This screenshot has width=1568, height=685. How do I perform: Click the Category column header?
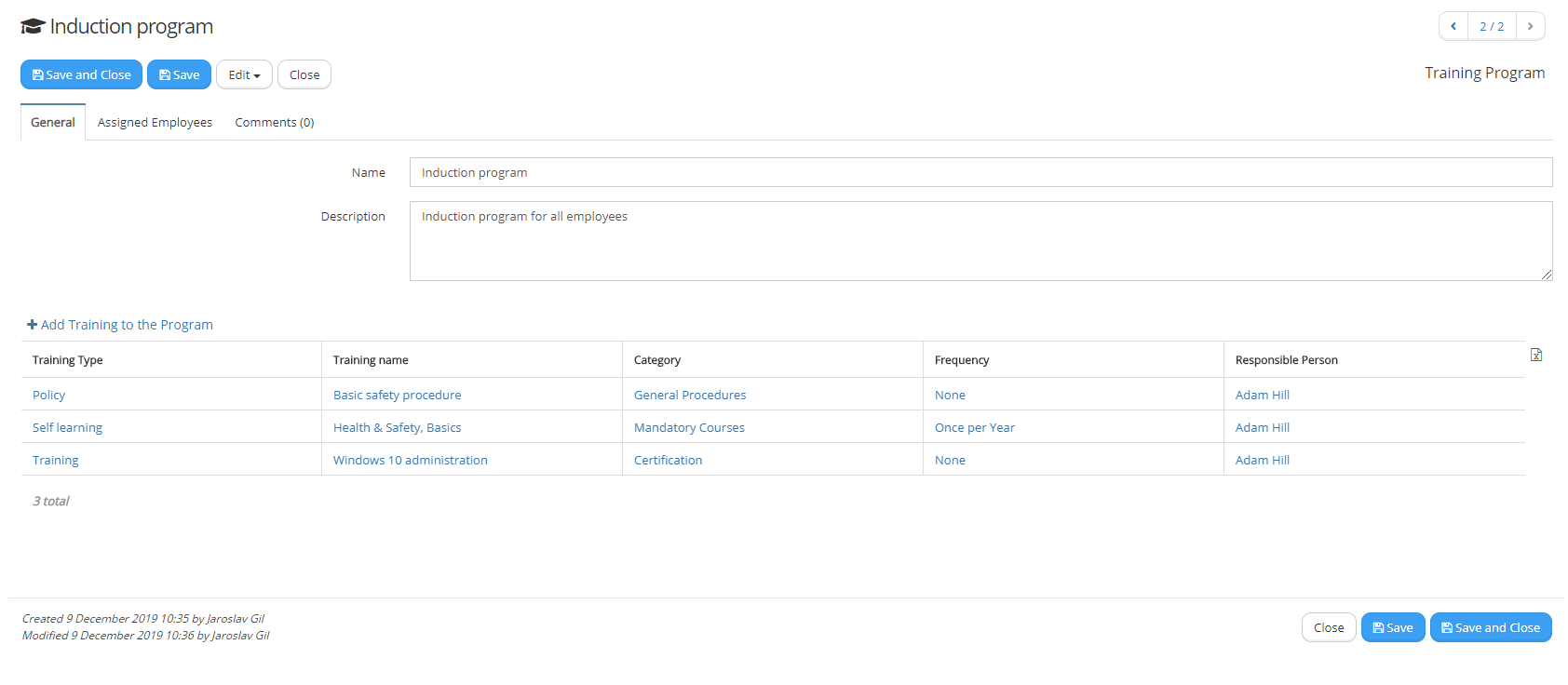(657, 360)
